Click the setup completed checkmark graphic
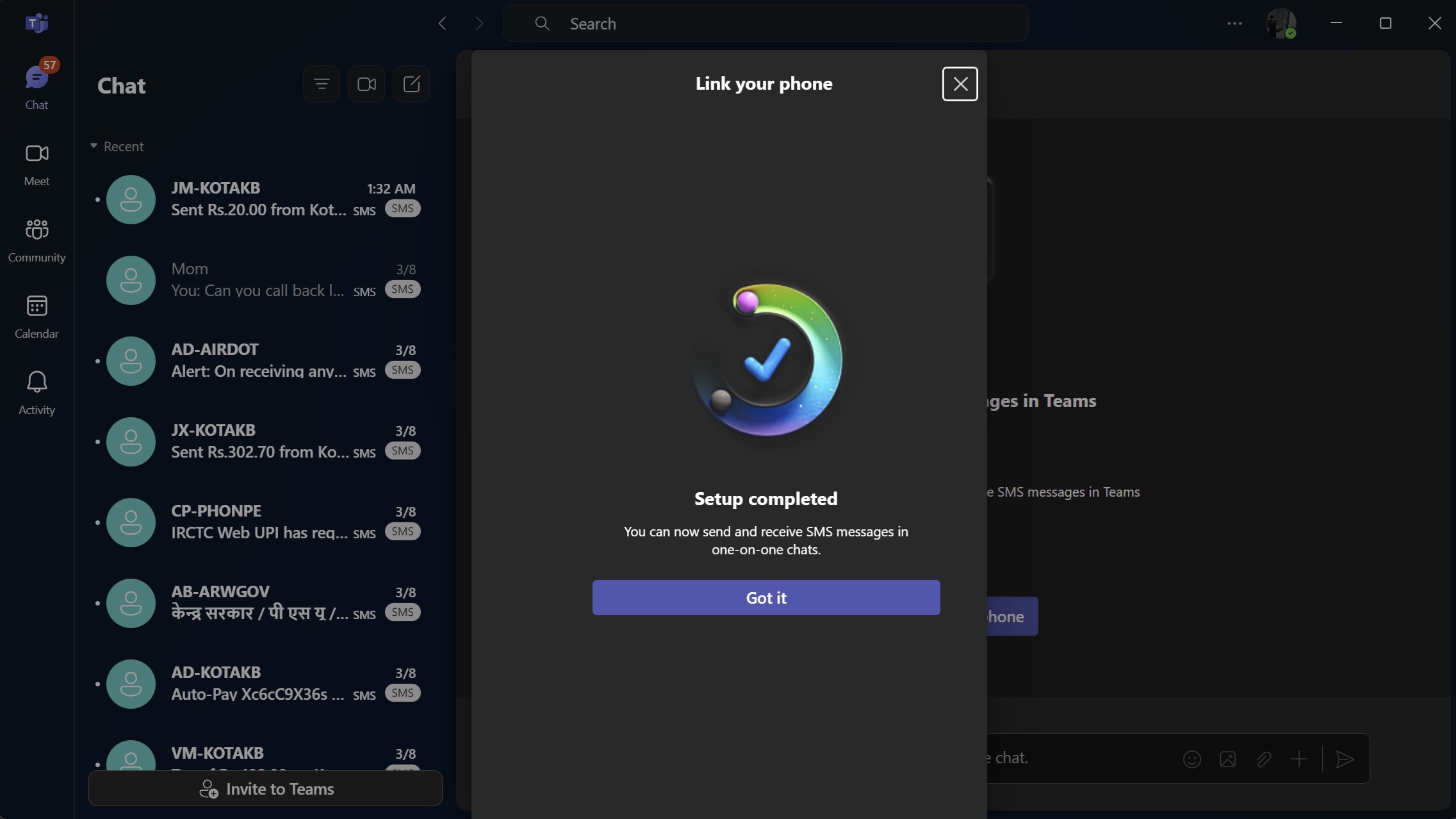 point(767,360)
